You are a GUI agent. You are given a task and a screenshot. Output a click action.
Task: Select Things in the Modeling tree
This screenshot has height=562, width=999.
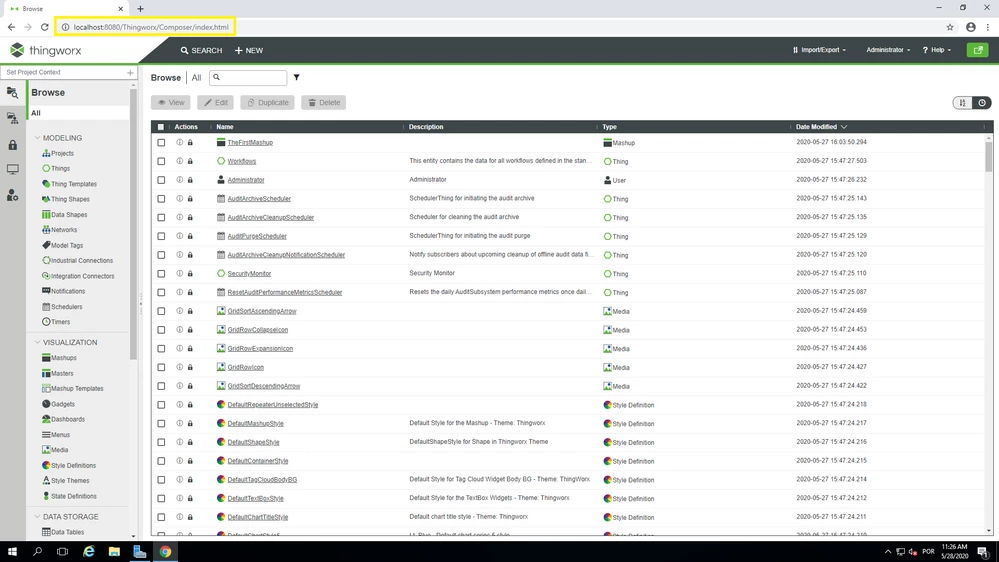pyautogui.click(x=56, y=168)
